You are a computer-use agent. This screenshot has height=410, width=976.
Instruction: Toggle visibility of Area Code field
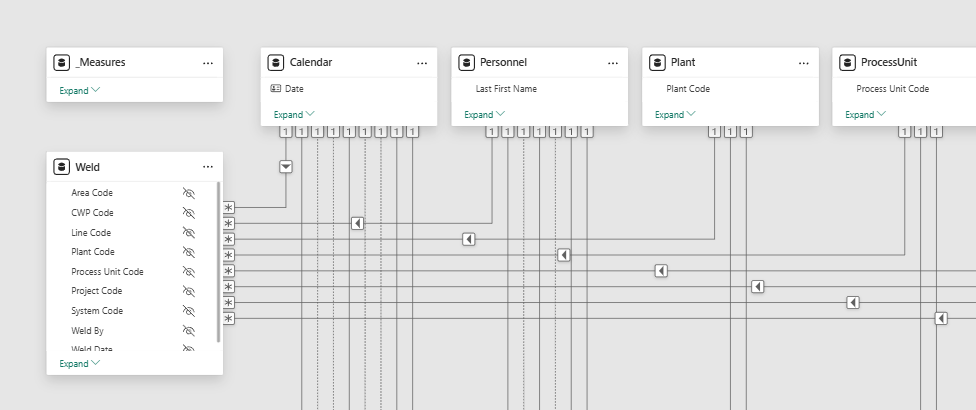(x=189, y=193)
